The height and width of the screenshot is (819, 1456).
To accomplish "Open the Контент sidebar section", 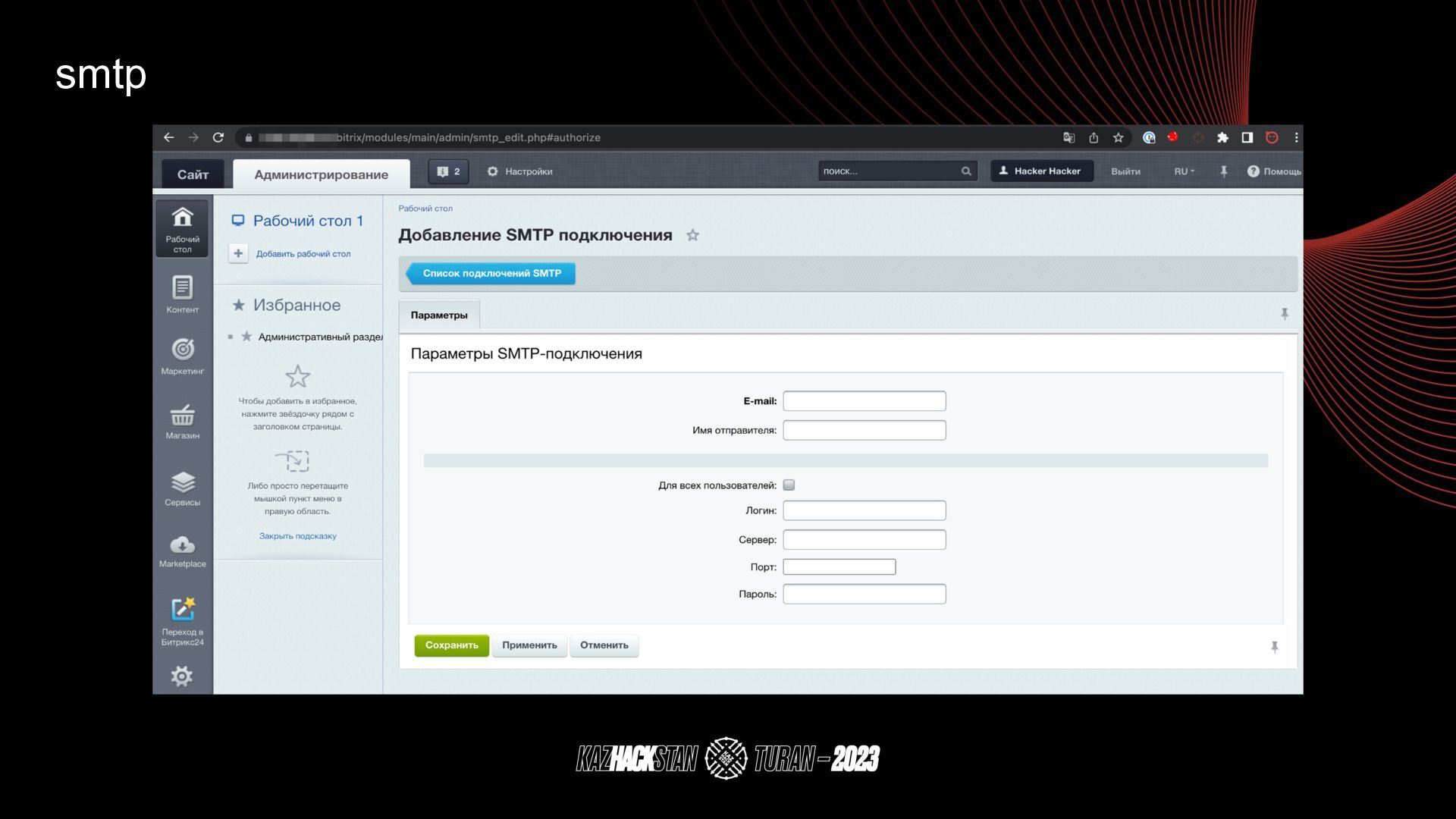I will [182, 294].
